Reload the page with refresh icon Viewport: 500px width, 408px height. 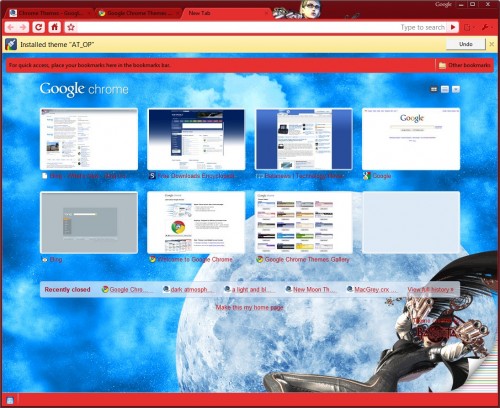point(39,27)
